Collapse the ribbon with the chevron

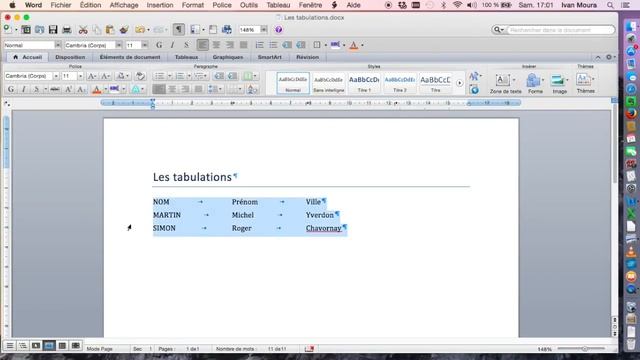pos(598,57)
